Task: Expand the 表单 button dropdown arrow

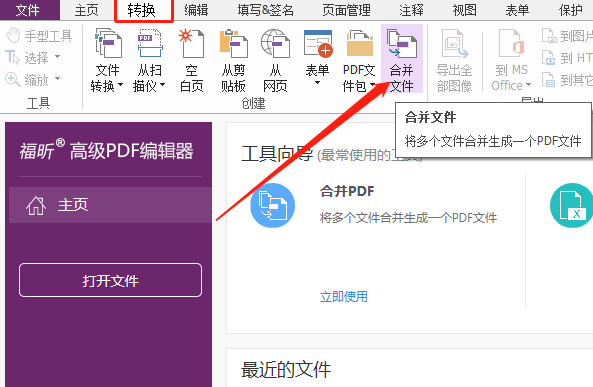Action: click(x=318, y=83)
